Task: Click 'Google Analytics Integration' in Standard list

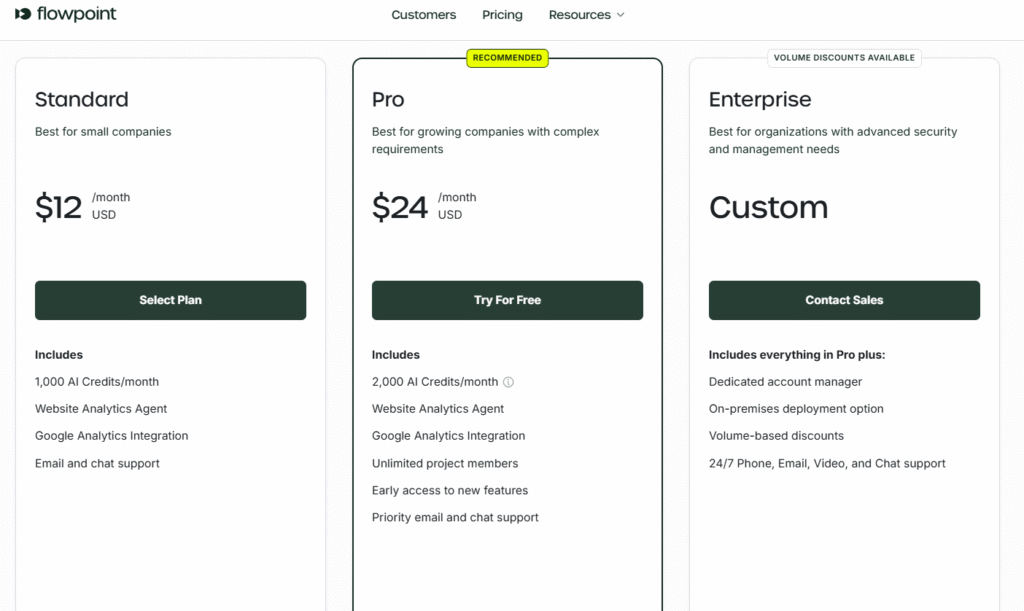Action: (112, 436)
